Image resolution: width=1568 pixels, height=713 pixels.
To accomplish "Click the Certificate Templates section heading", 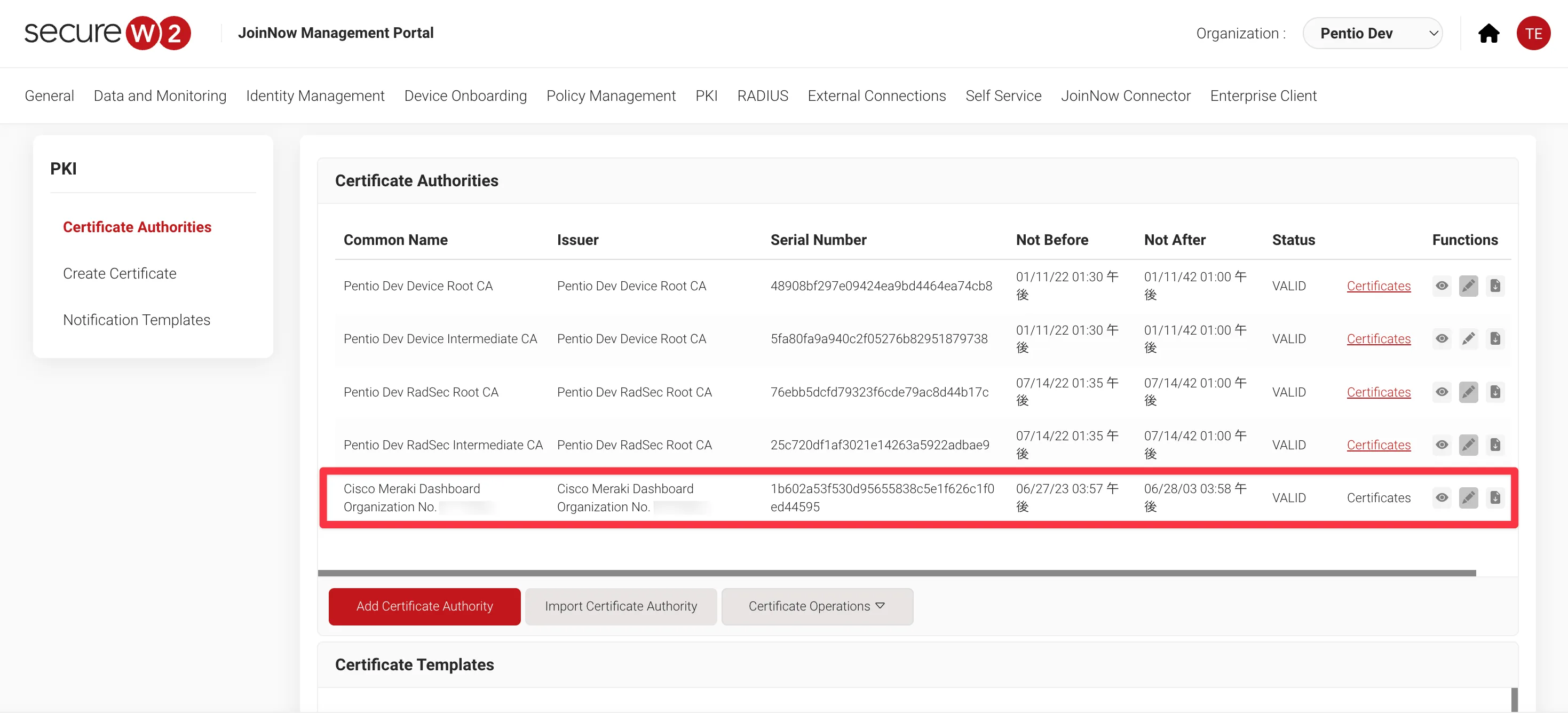I will coord(414,664).
